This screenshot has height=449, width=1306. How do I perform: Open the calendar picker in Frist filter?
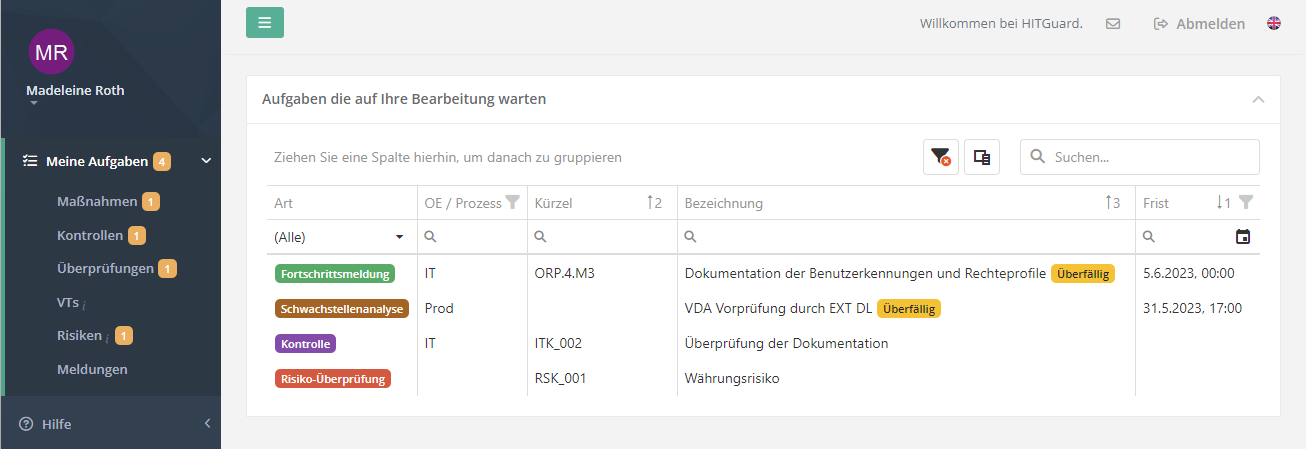coord(1243,237)
